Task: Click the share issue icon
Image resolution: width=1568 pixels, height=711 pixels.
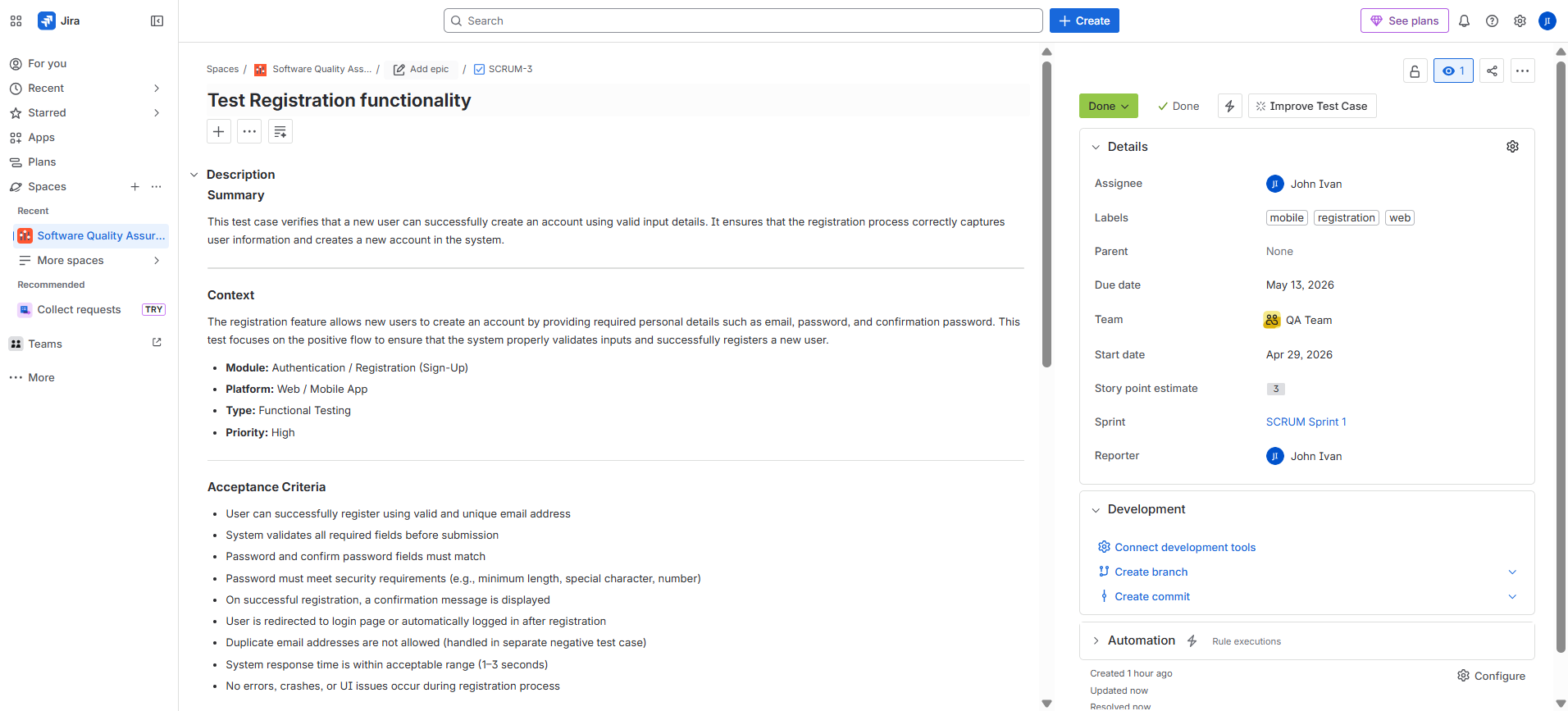Action: coord(1492,71)
